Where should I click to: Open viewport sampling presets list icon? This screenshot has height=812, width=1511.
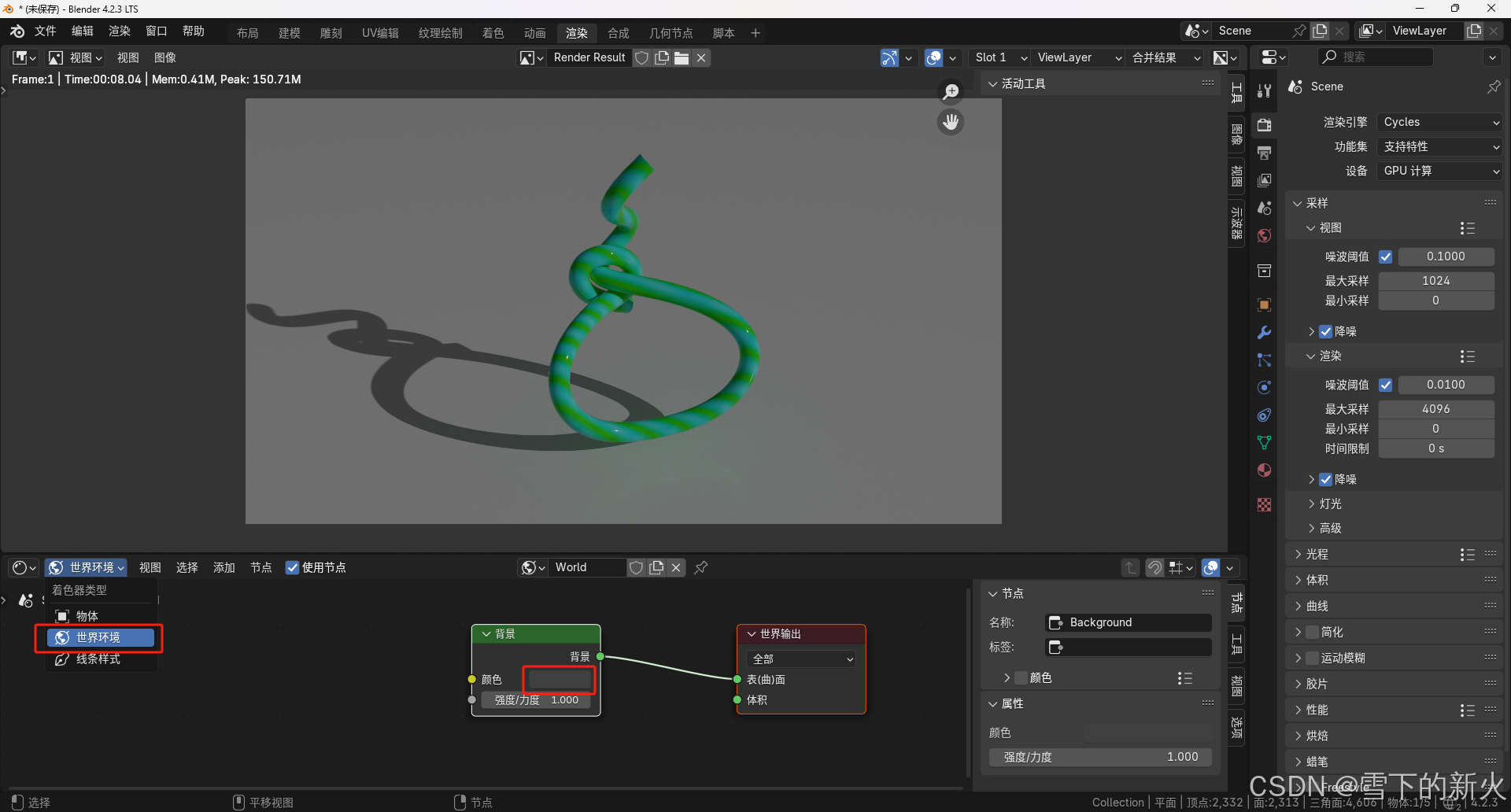click(1467, 228)
